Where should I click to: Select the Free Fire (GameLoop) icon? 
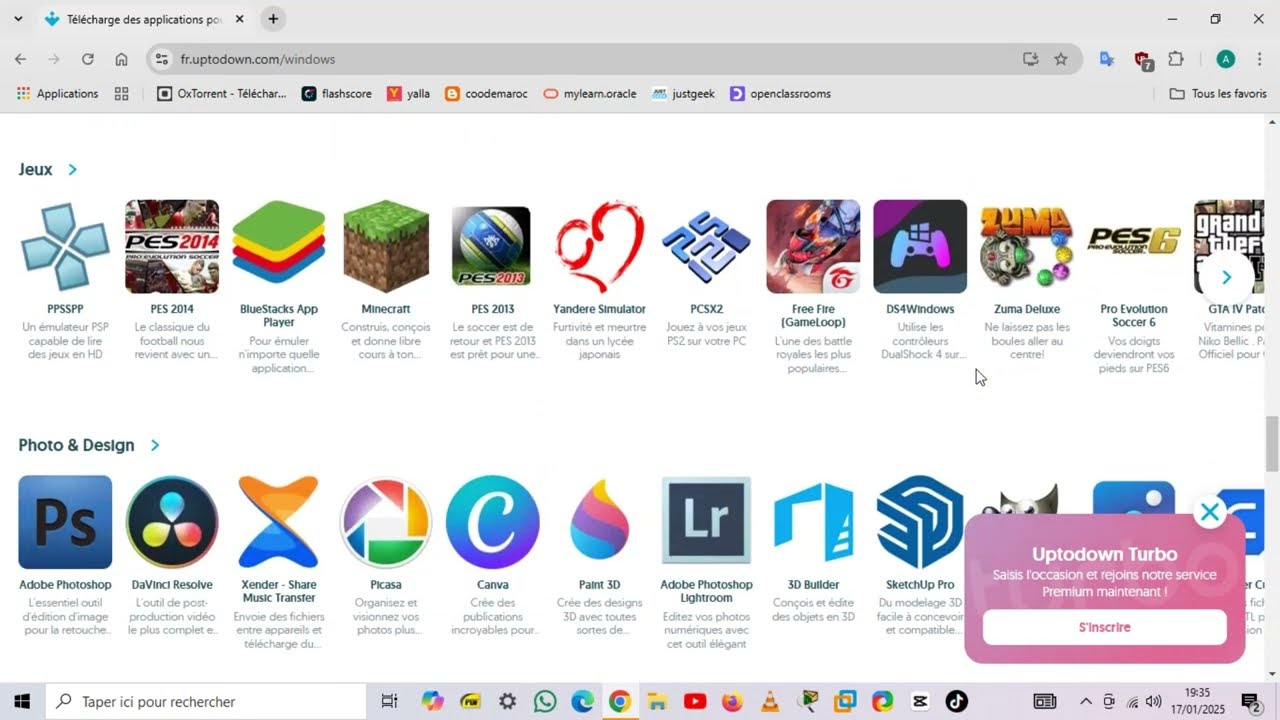(x=813, y=247)
